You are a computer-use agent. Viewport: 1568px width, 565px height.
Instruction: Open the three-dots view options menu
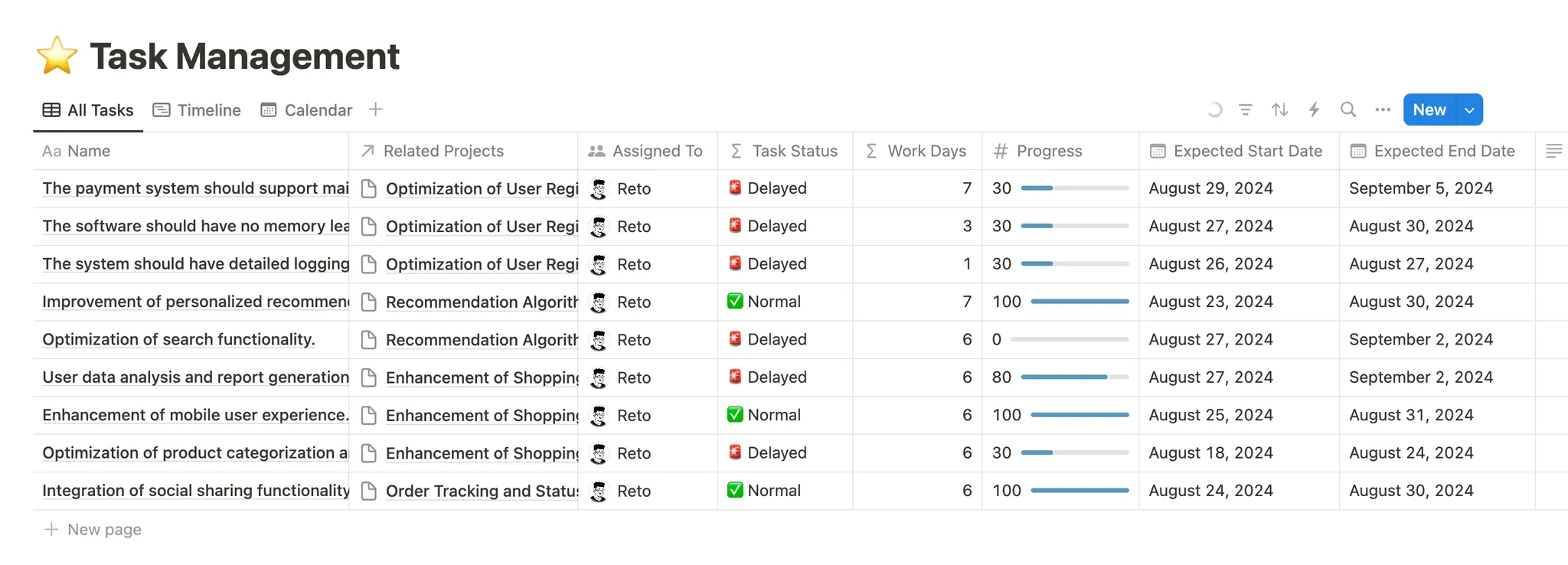coord(1382,109)
